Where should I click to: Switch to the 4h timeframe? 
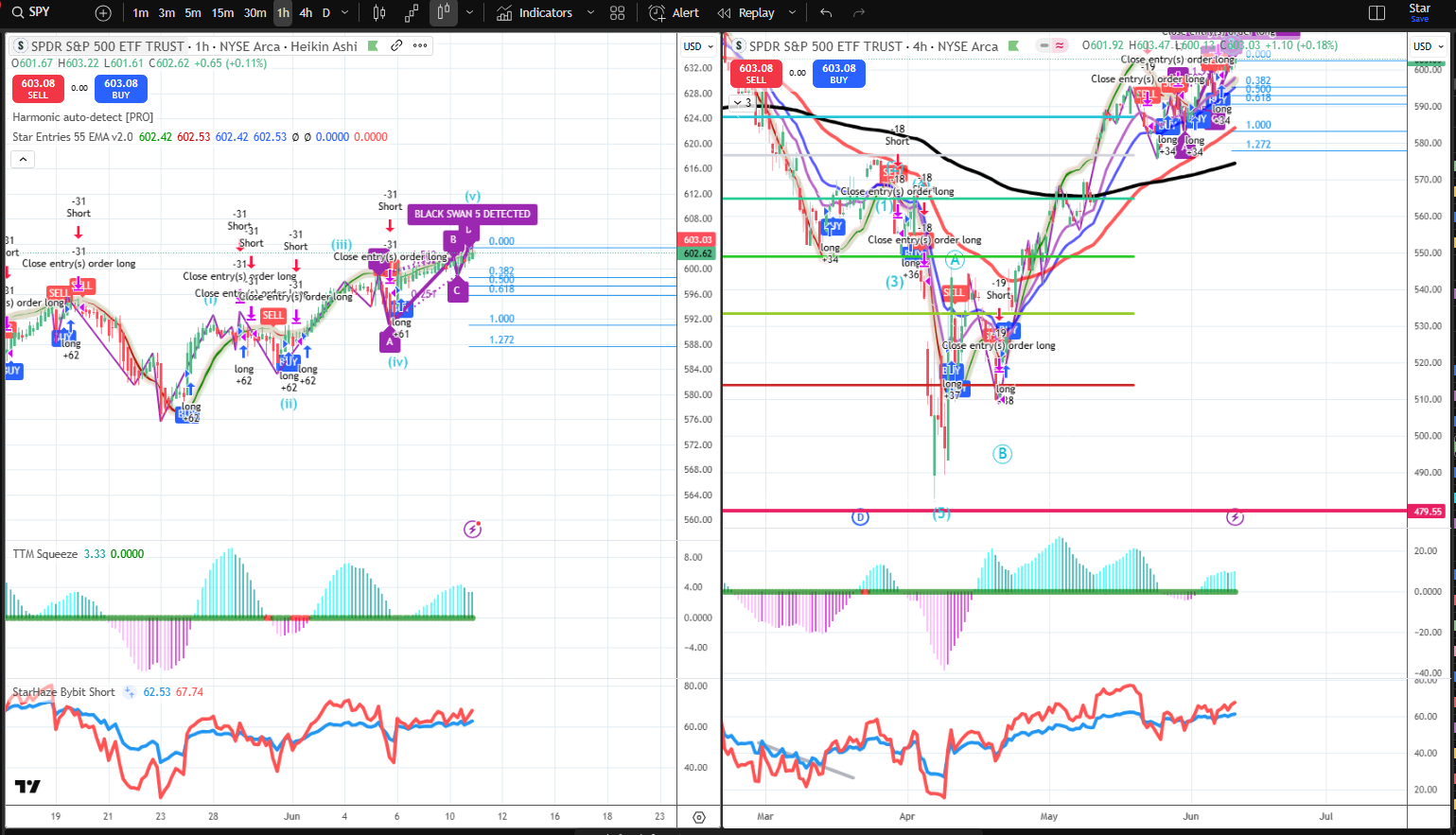tap(306, 13)
